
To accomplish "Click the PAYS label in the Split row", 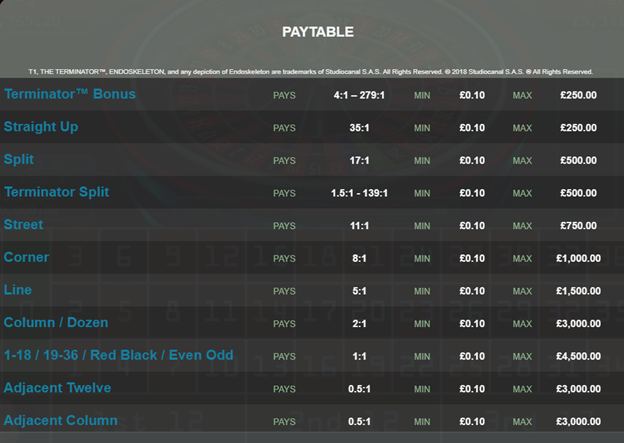I will pos(285,161).
